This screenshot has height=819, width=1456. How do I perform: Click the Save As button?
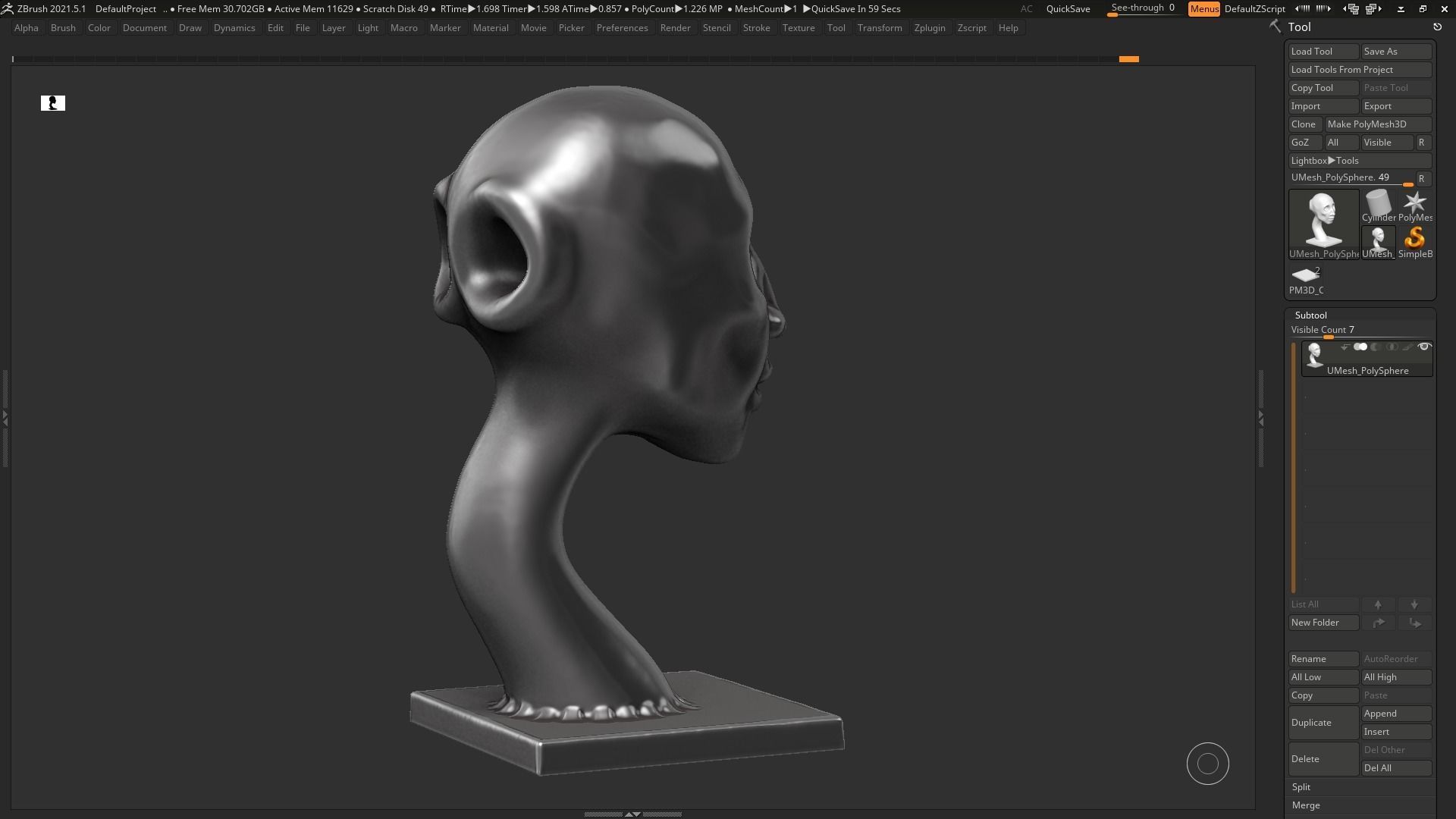pos(1397,52)
